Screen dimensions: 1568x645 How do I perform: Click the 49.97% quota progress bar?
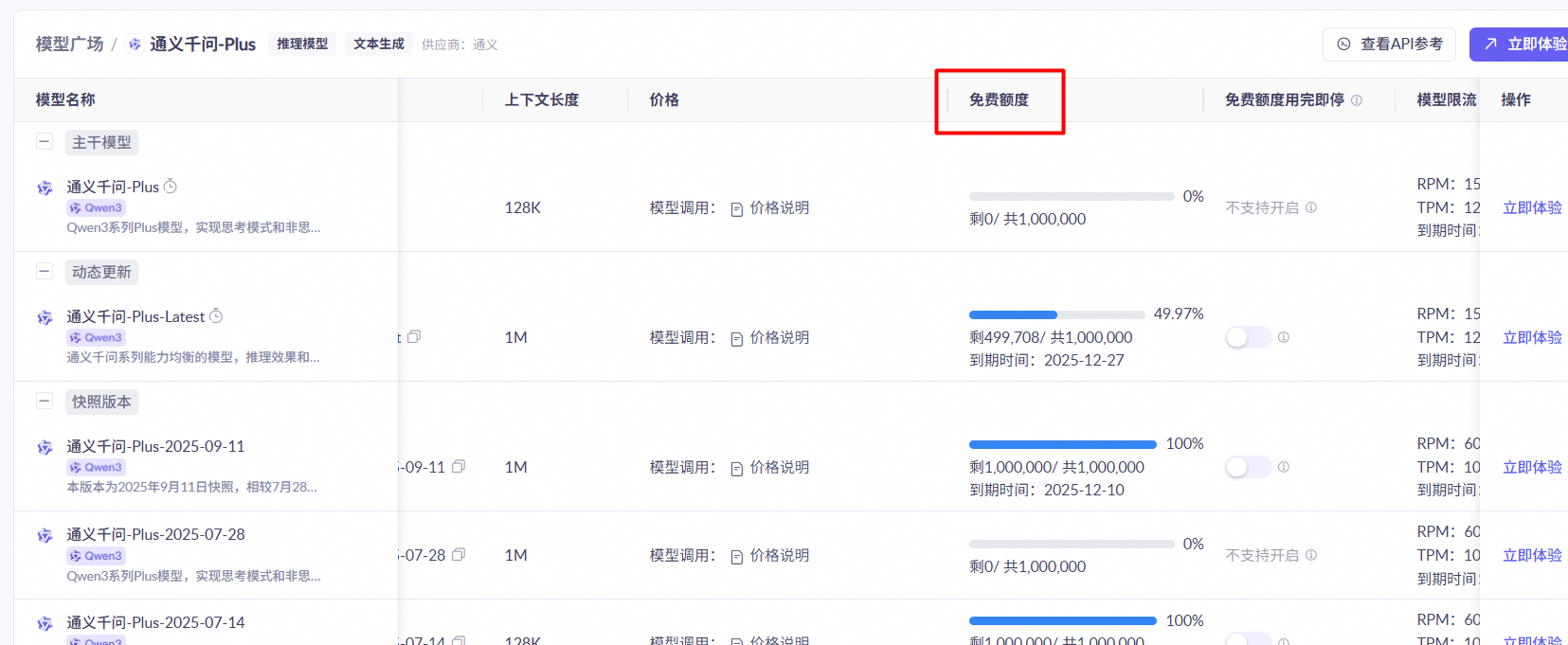(x=1056, y=314)
